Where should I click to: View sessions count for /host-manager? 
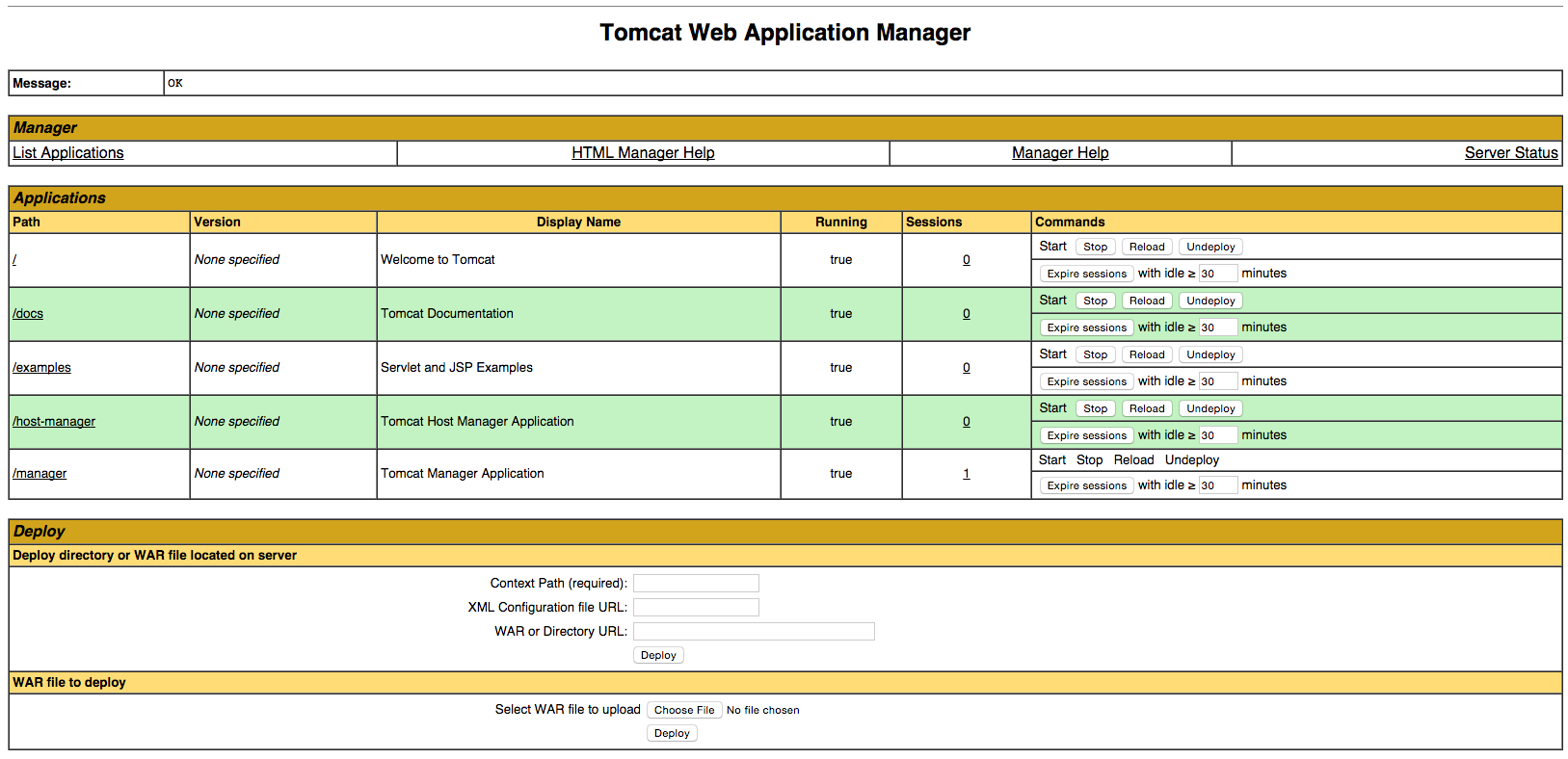(967, 422)
